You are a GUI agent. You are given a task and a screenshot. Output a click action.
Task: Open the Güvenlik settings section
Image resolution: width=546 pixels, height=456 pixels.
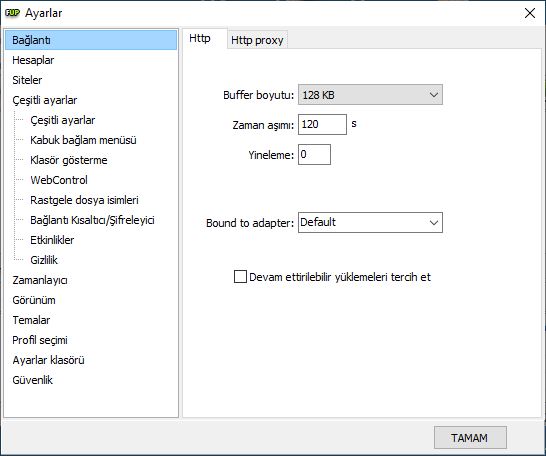32,380
